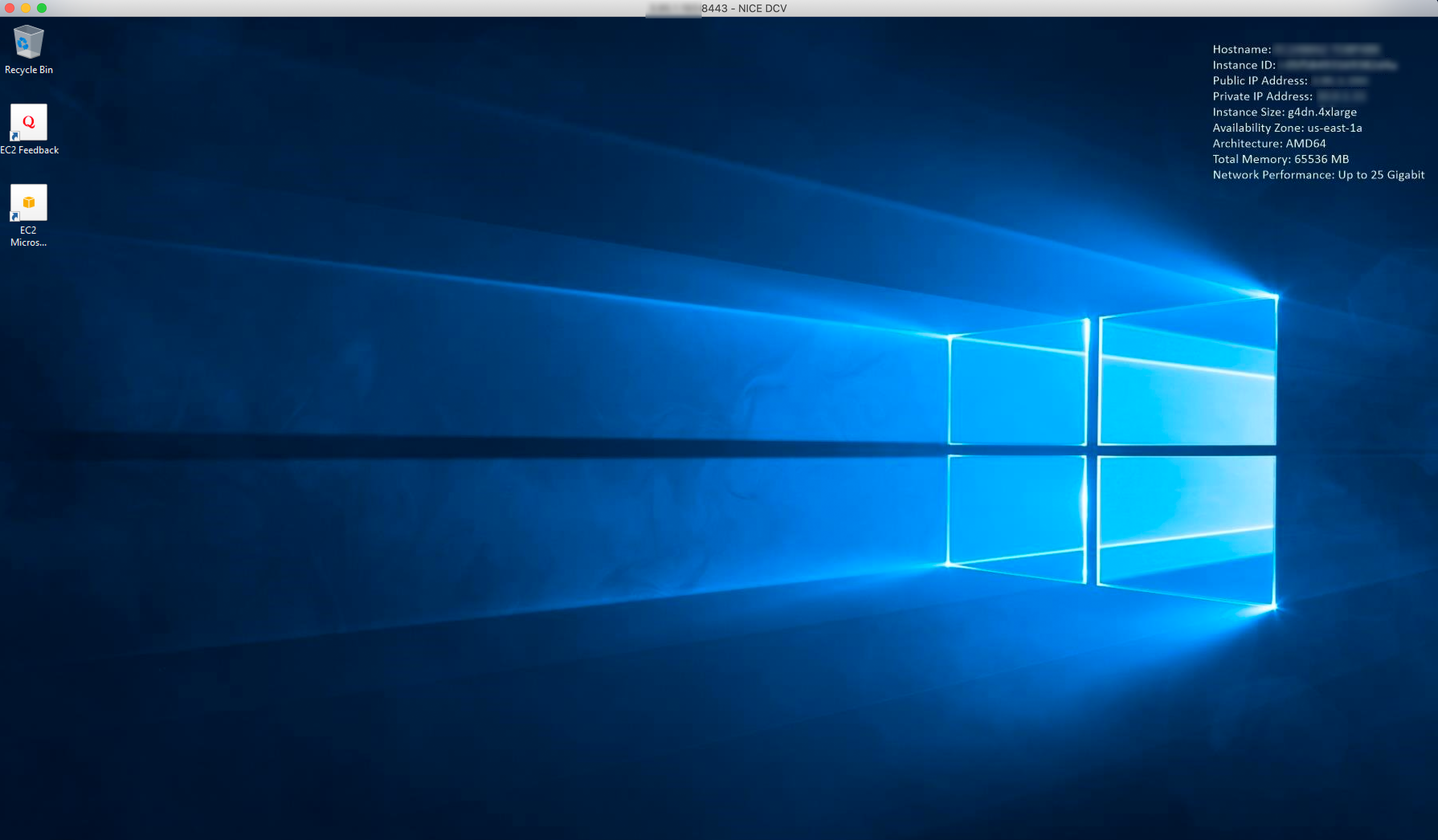Click the Windows logo on the wallpaper
The image size is (1438, 840).
1111,451
